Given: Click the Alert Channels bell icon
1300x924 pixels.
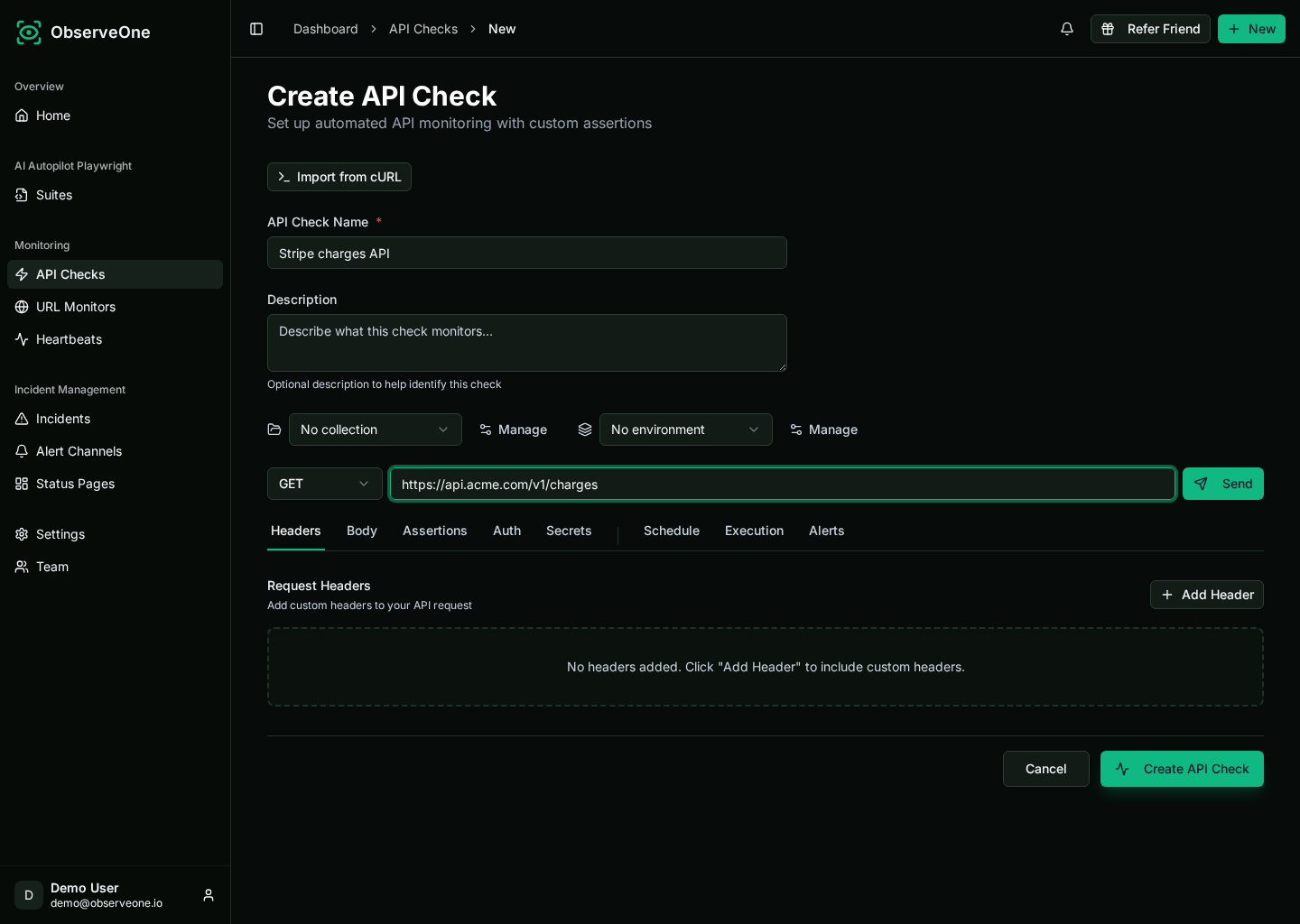Looking at the screenshot, I should [22, 451].
